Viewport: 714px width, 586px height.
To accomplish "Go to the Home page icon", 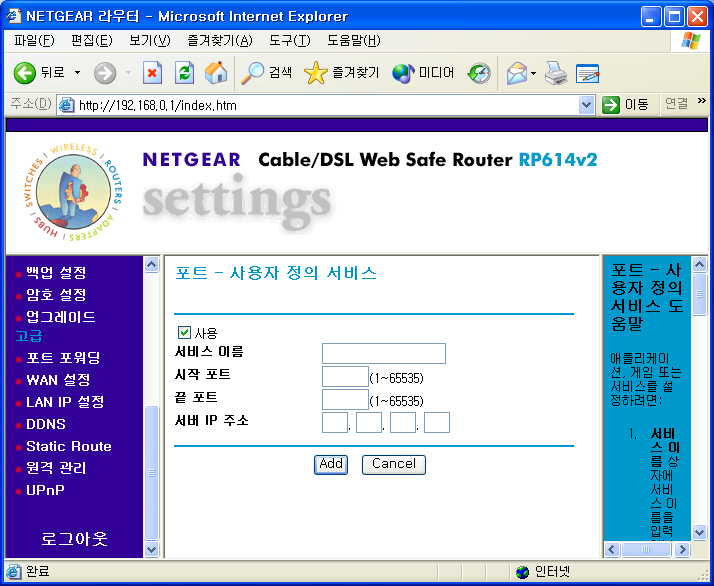I will [216, 73].
